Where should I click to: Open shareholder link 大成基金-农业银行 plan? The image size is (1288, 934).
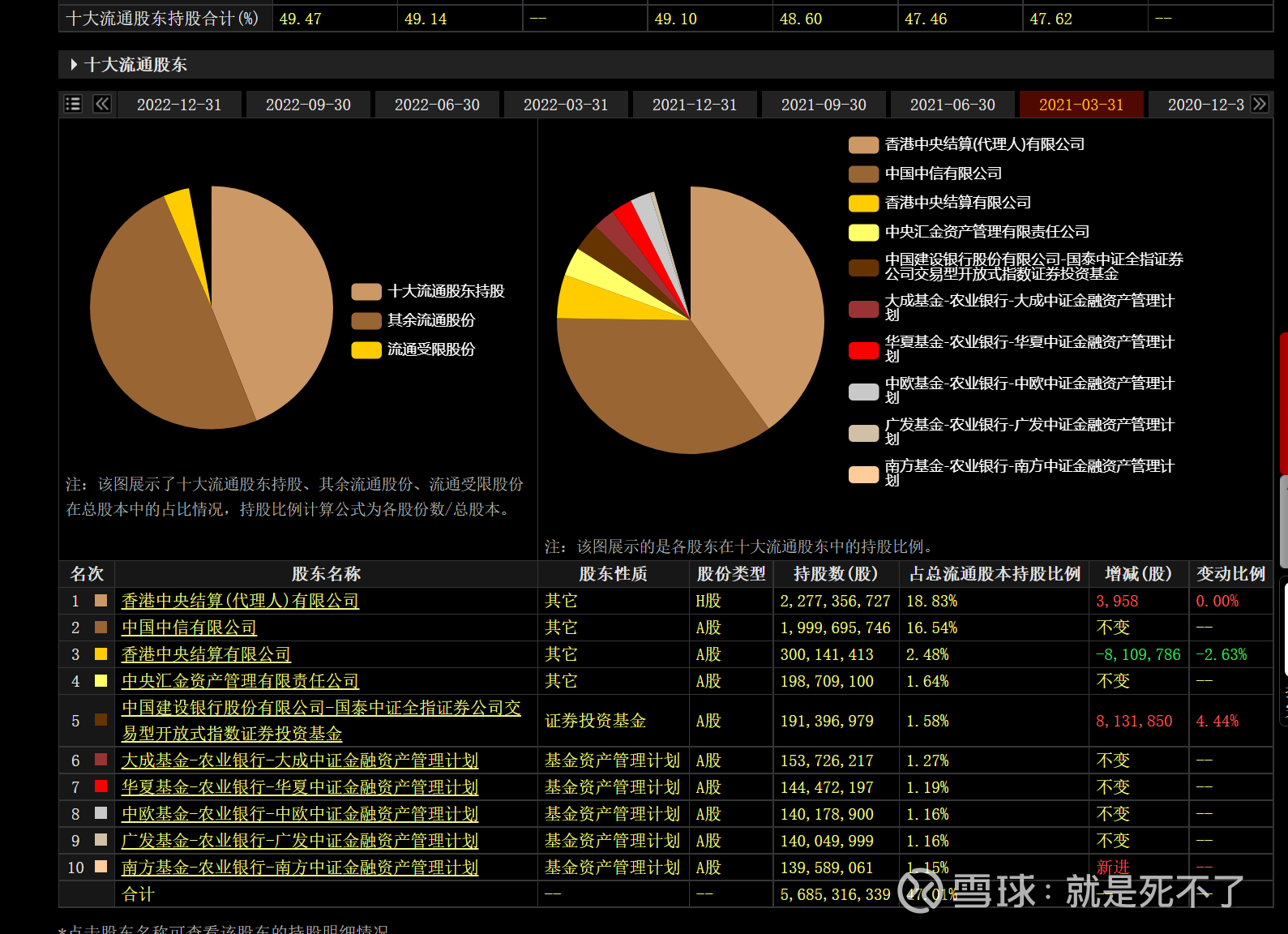[300, 760]
